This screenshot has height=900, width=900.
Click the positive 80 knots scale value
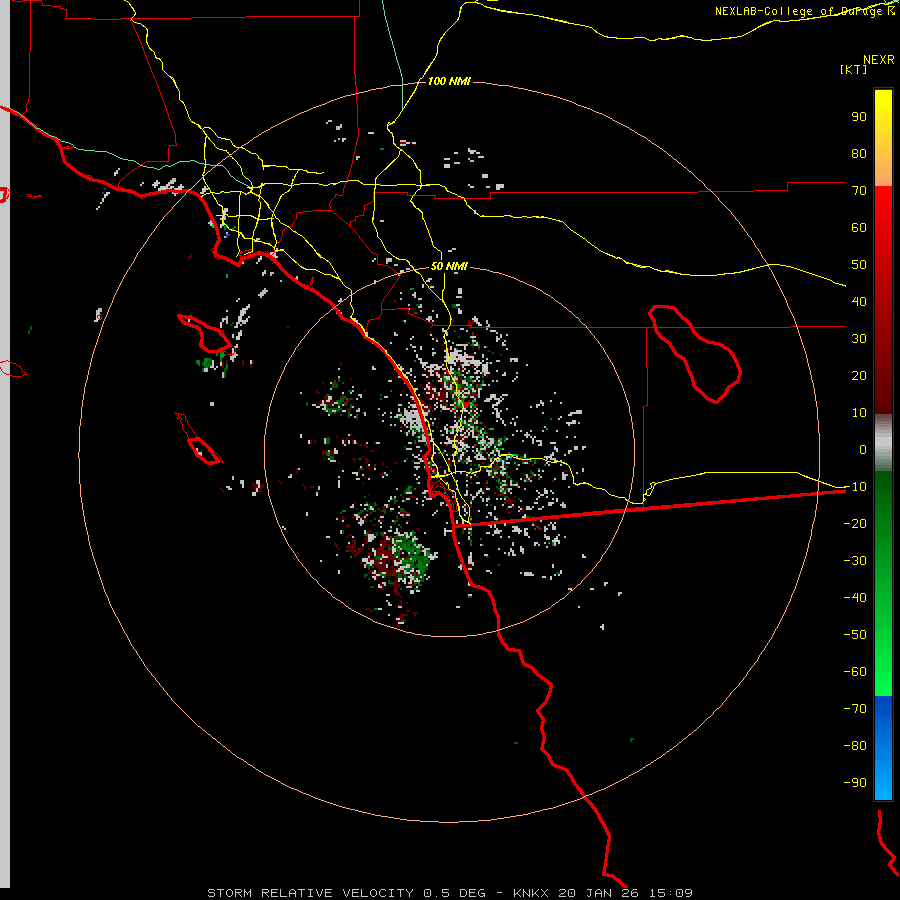[x=859, y=154]
